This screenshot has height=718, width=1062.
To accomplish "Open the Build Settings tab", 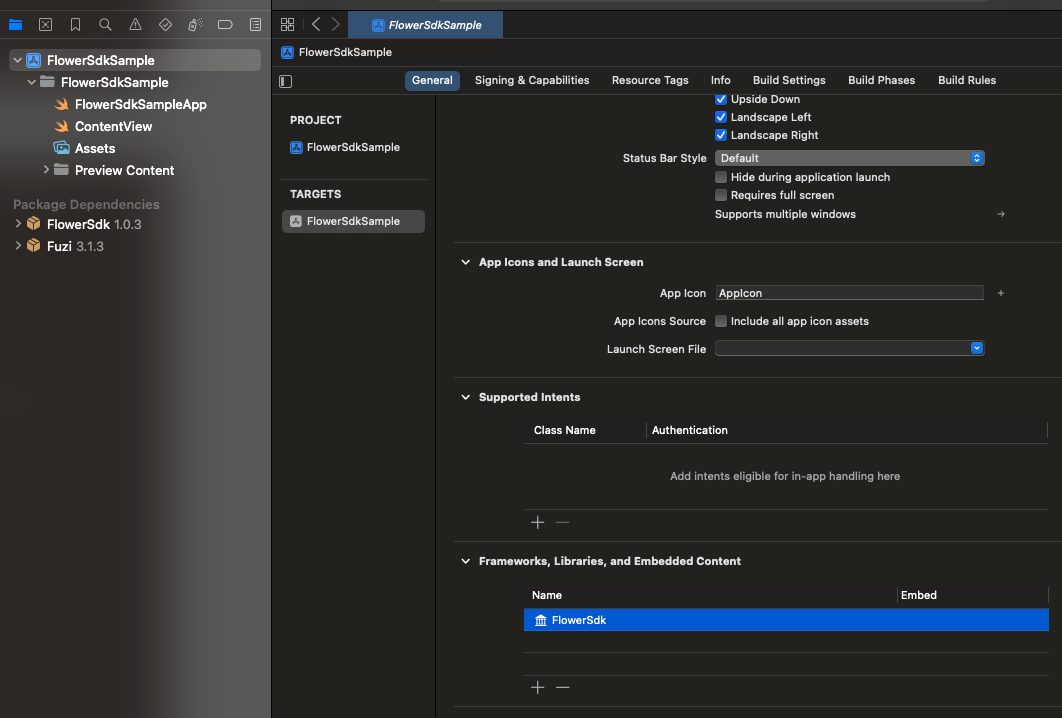I will point(789,80).
